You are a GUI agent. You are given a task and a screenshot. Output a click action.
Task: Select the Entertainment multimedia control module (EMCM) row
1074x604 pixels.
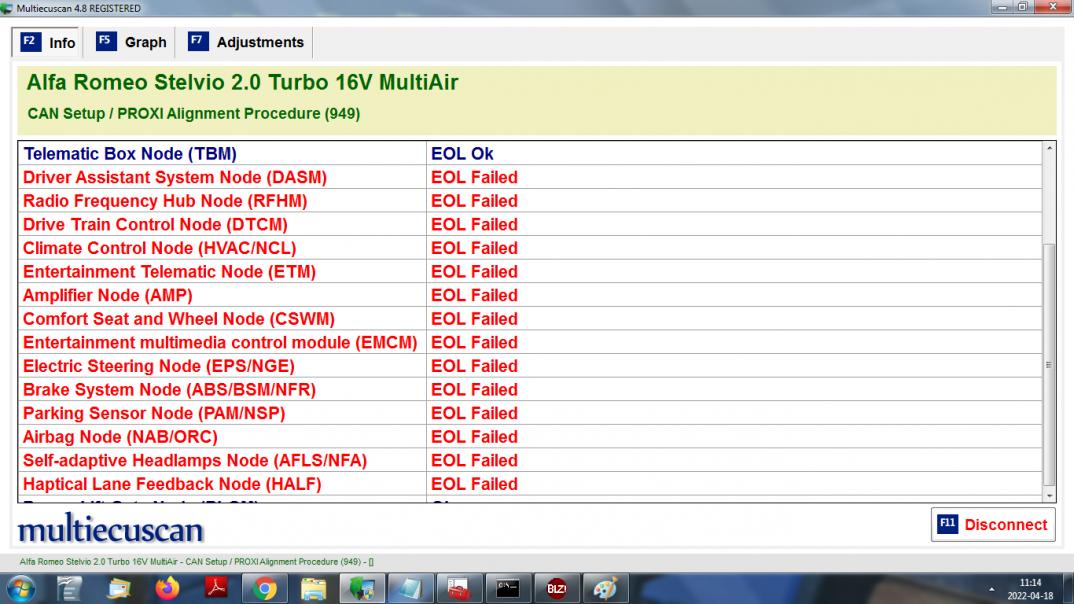tap(530, 342)
